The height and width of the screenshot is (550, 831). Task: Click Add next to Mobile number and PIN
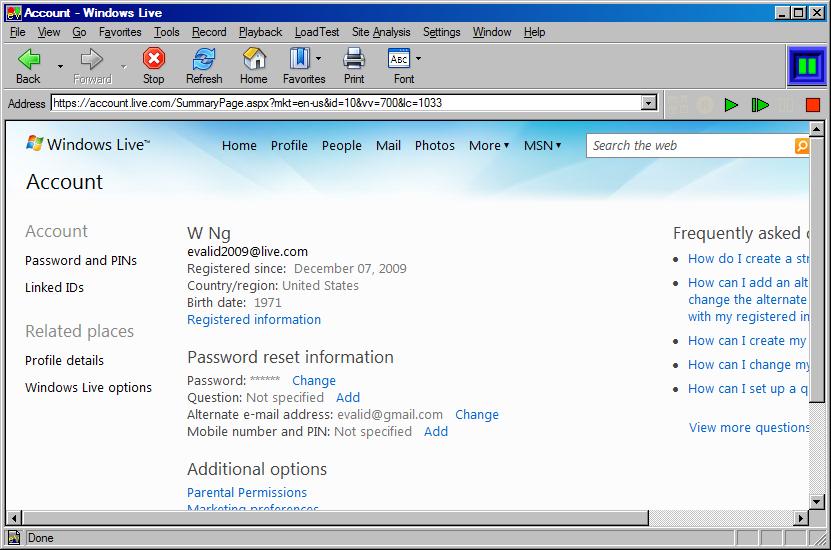(436, 431)
